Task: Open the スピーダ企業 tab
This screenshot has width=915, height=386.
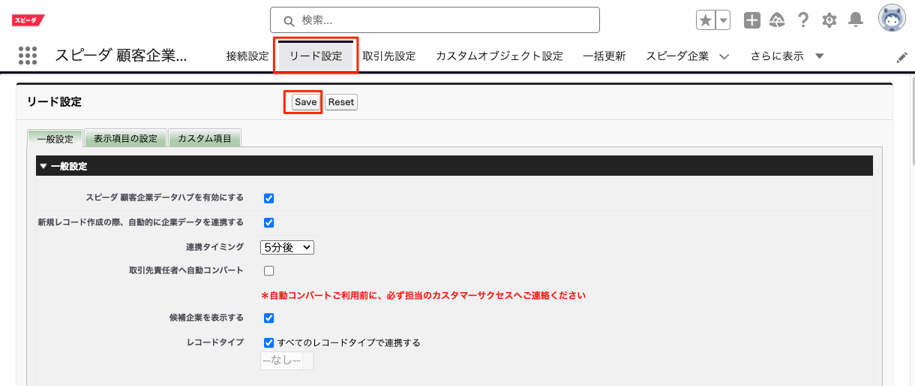Action: point(677,57)
